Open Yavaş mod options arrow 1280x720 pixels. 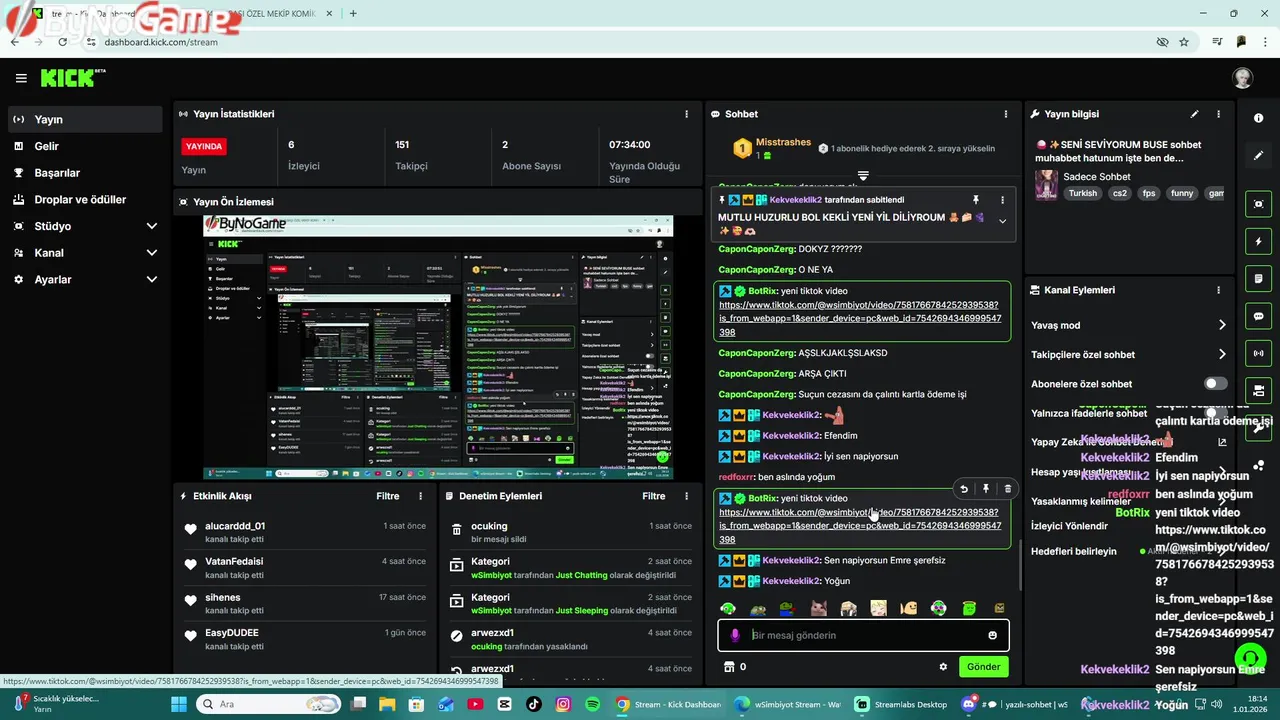pyautogui.click(x=1222, y=325)
